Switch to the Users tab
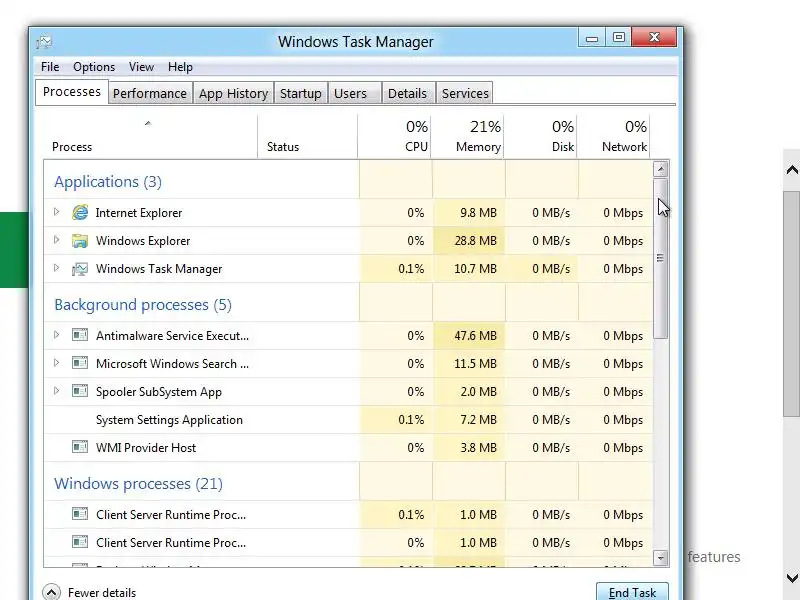 [355, 93]
